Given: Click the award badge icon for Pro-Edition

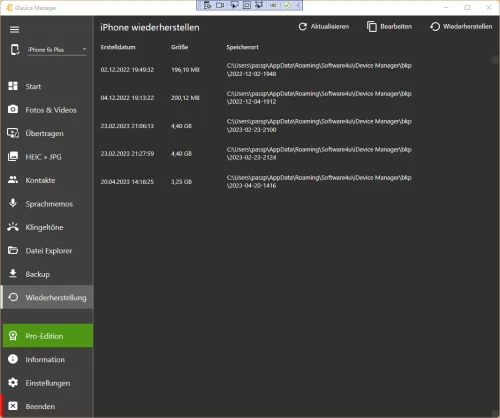Looking at the screenshot, I should point(13,336).
